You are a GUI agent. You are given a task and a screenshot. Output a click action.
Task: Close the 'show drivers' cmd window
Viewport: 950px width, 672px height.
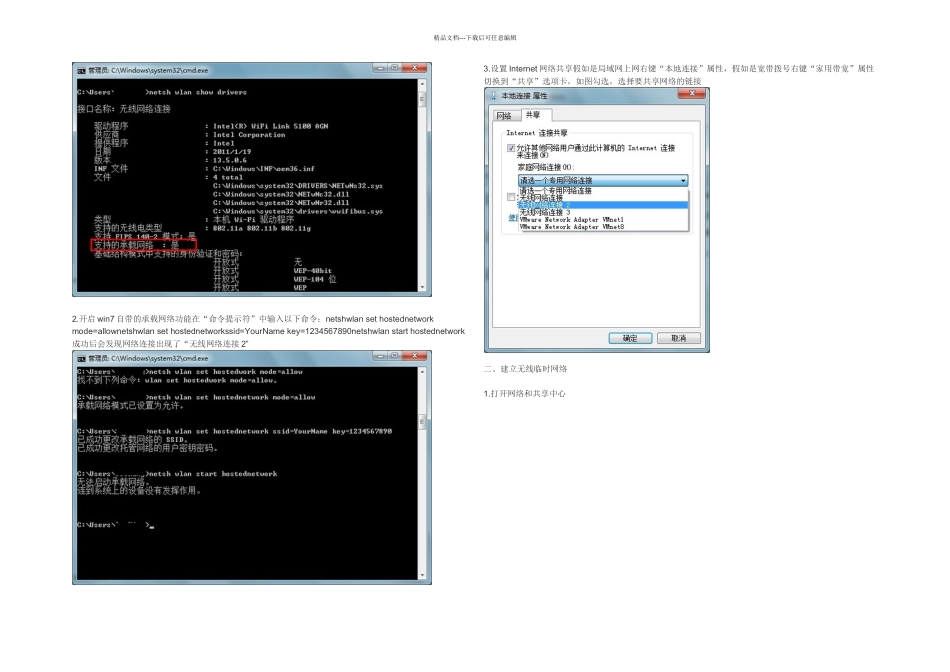pos(415,68)
